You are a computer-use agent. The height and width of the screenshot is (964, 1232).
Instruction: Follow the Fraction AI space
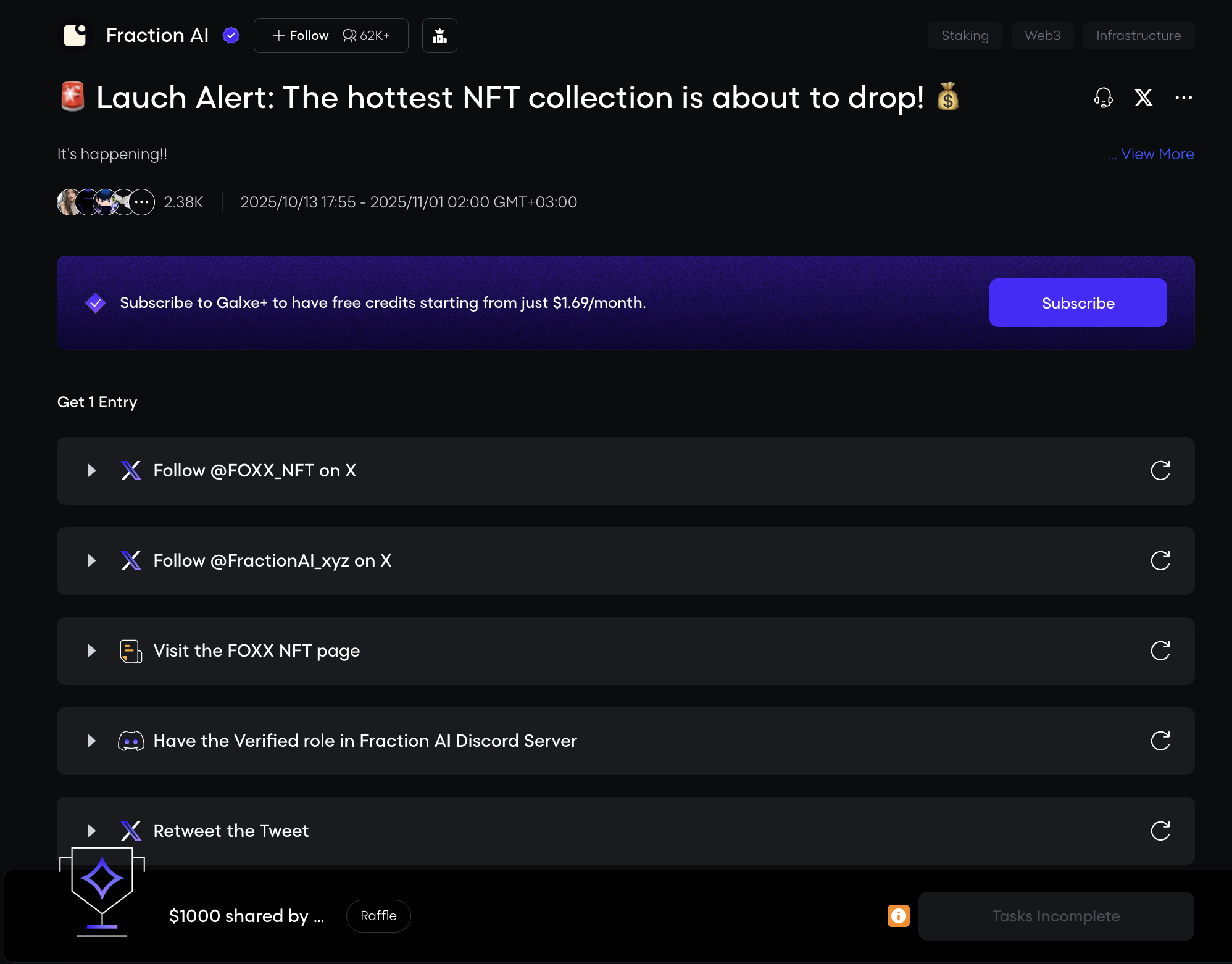[x=301, y=36]
